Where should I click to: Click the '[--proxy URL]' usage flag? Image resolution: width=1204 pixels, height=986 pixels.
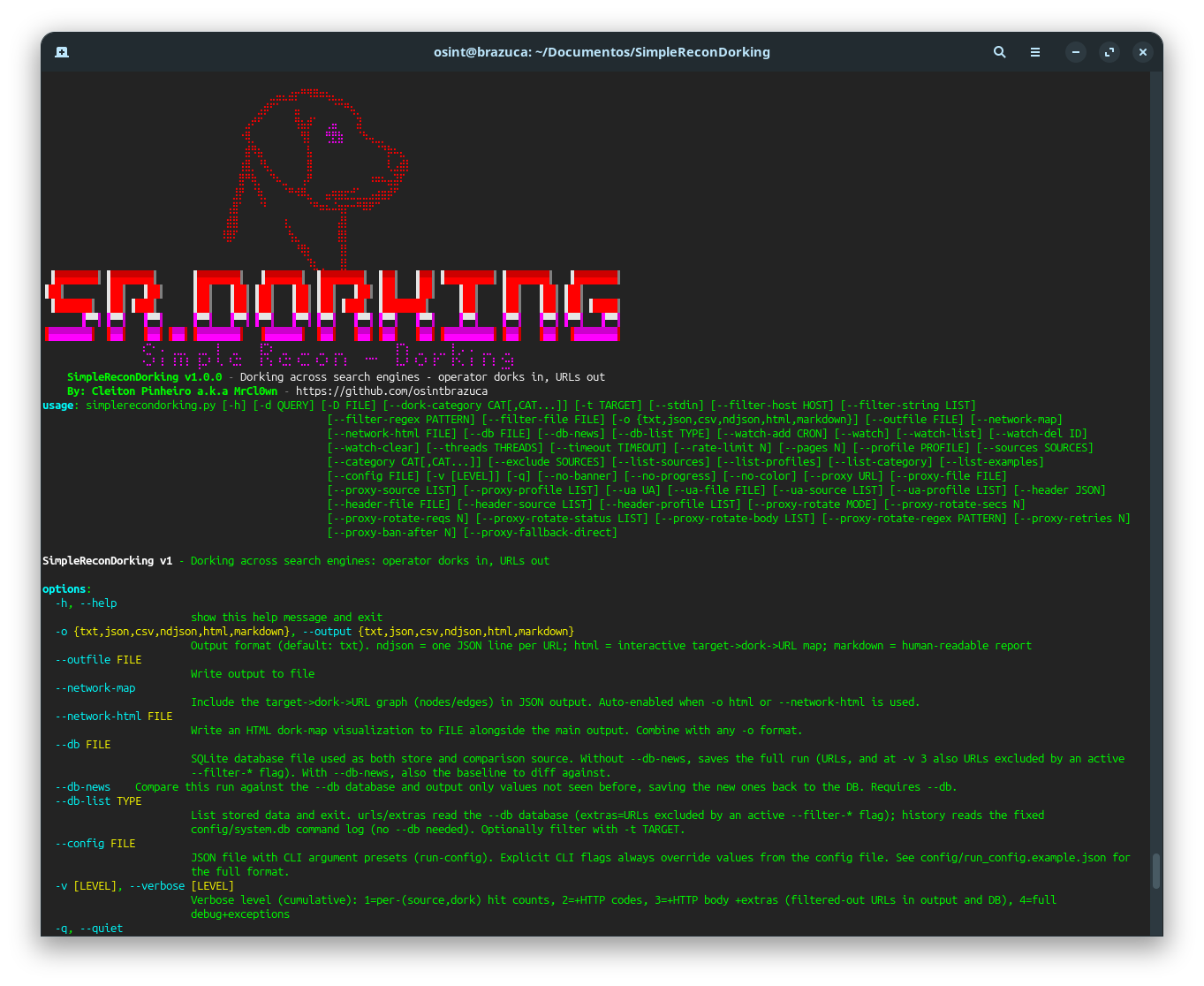843,476
